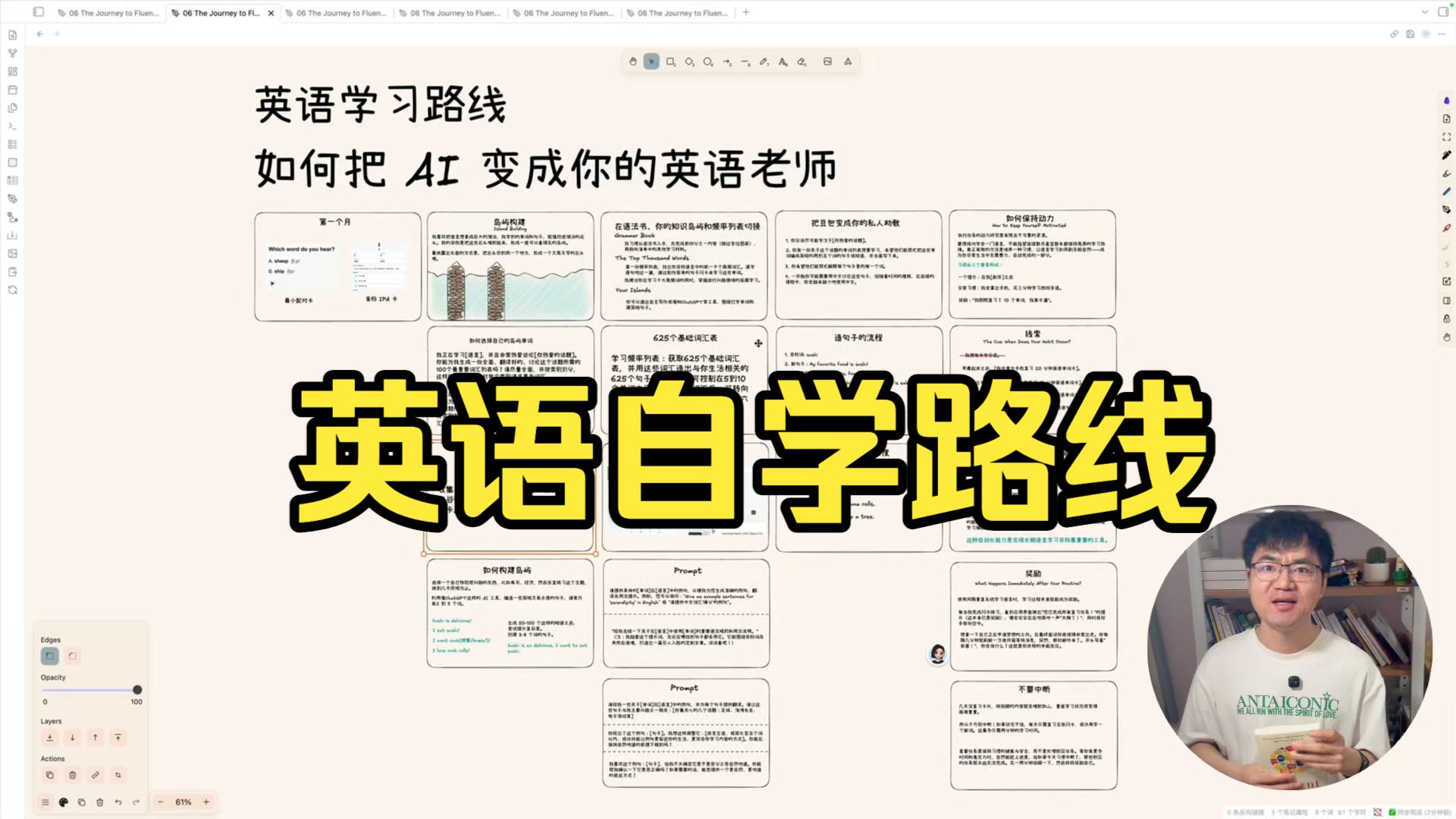Viewport: 1456px width, 819px height.
Task: Reset zoom by clicking 61%
Action: tap(184, 802)
